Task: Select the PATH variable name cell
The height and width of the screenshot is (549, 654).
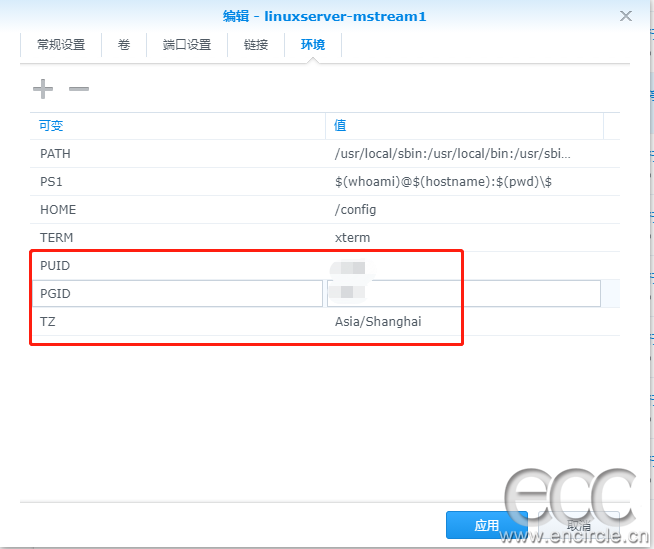Action: tap(178, 154)
